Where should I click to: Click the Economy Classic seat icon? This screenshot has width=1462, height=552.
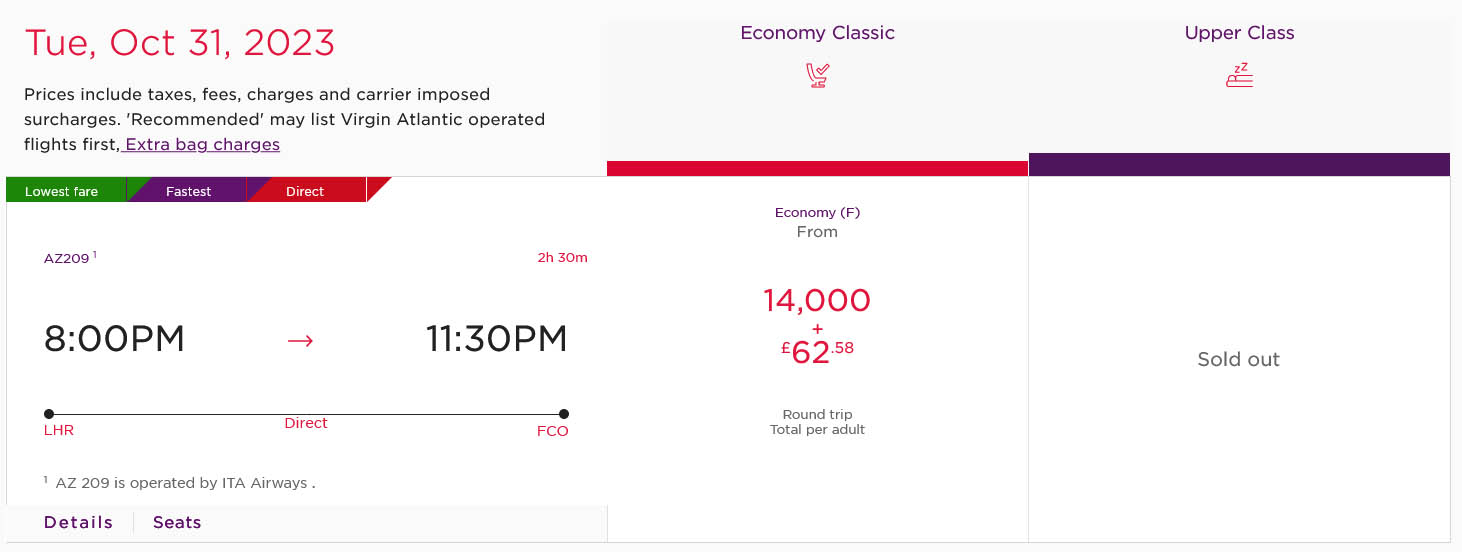tap(818, 76)
